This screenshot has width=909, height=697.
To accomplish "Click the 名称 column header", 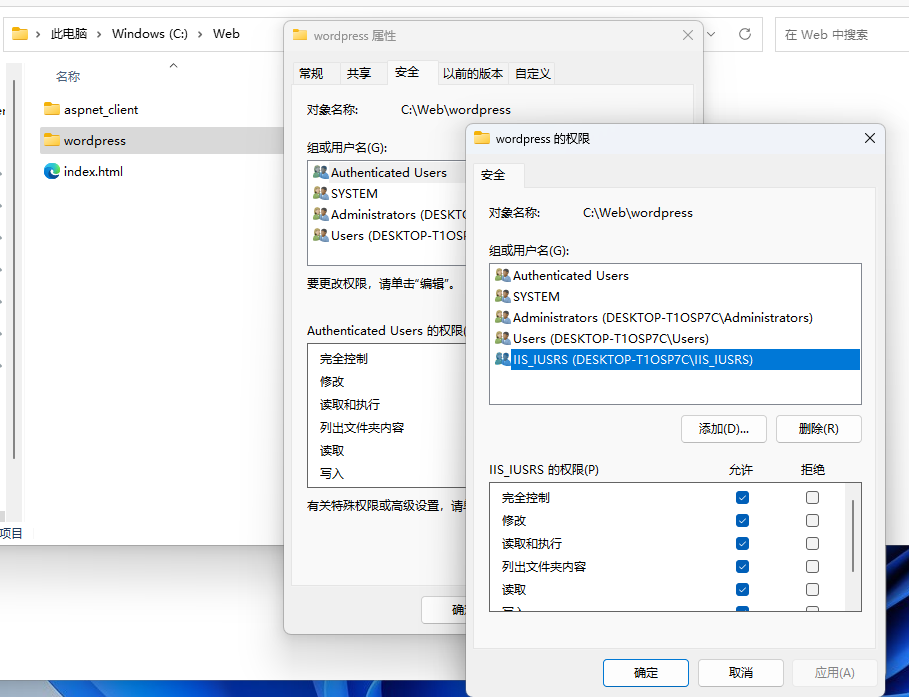I will tap(68, 76).
